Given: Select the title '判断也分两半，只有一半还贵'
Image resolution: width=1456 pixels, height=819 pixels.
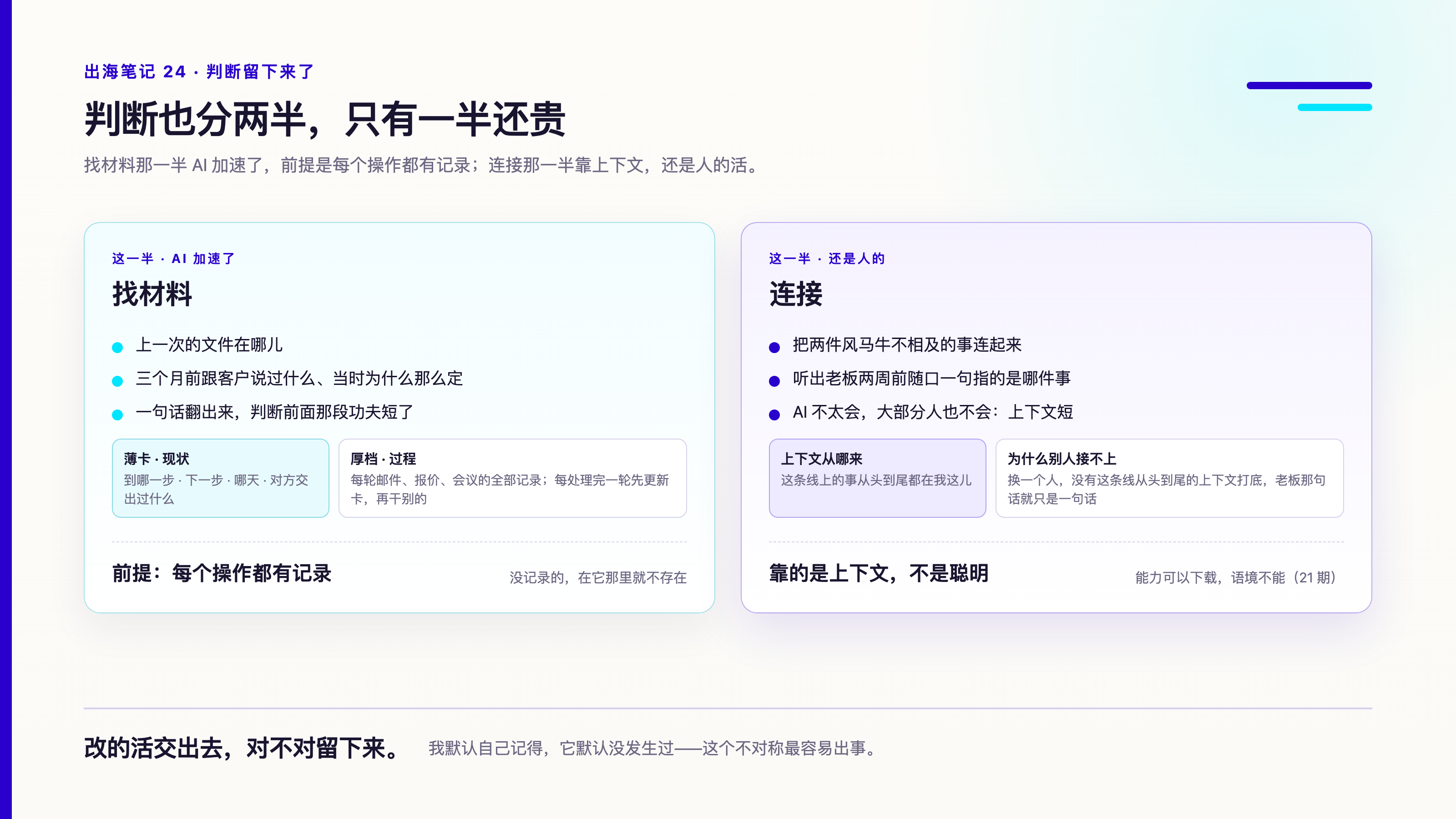Looking at the screenshot, I should point(325,119).
